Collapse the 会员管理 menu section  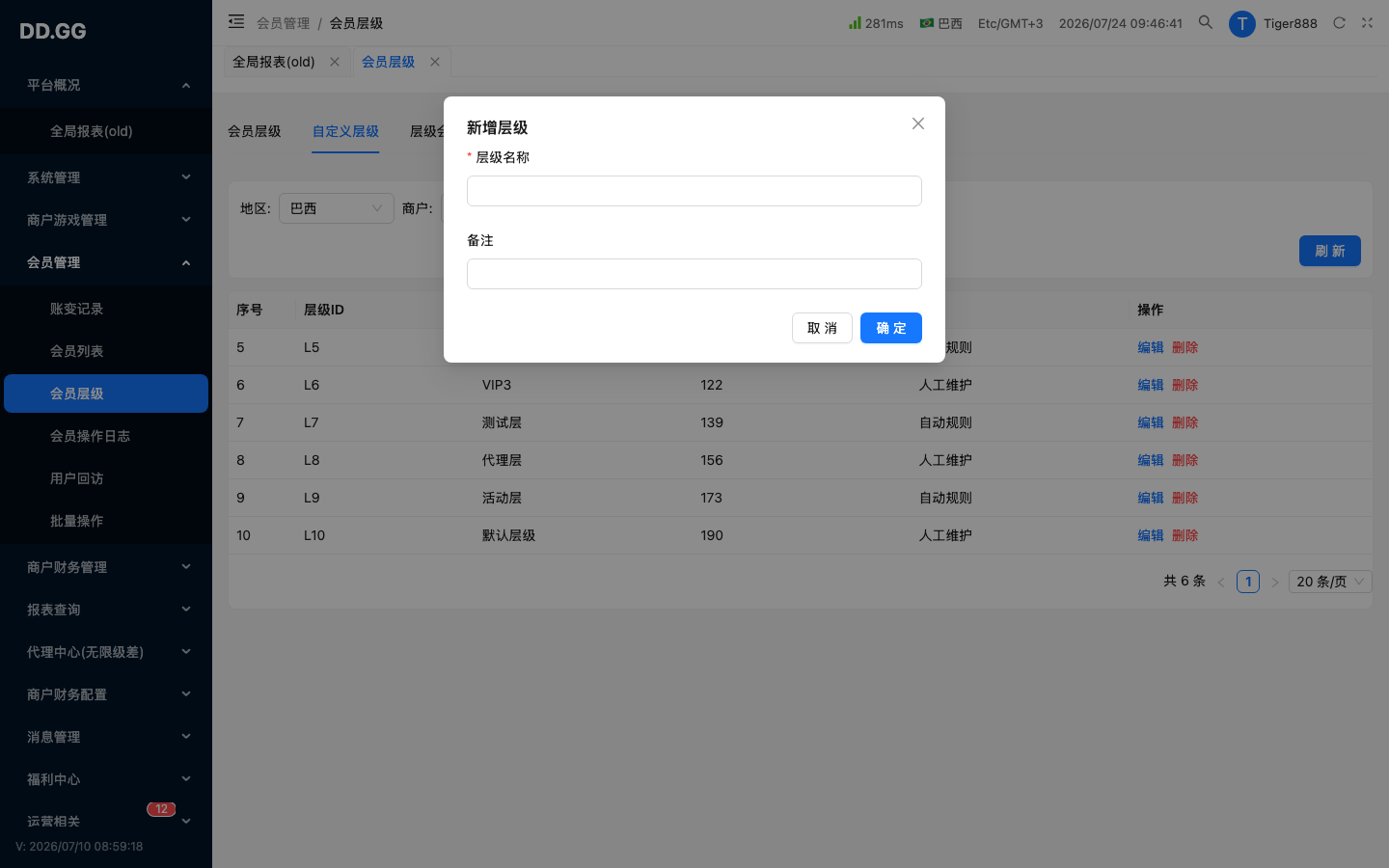[106, 262]
